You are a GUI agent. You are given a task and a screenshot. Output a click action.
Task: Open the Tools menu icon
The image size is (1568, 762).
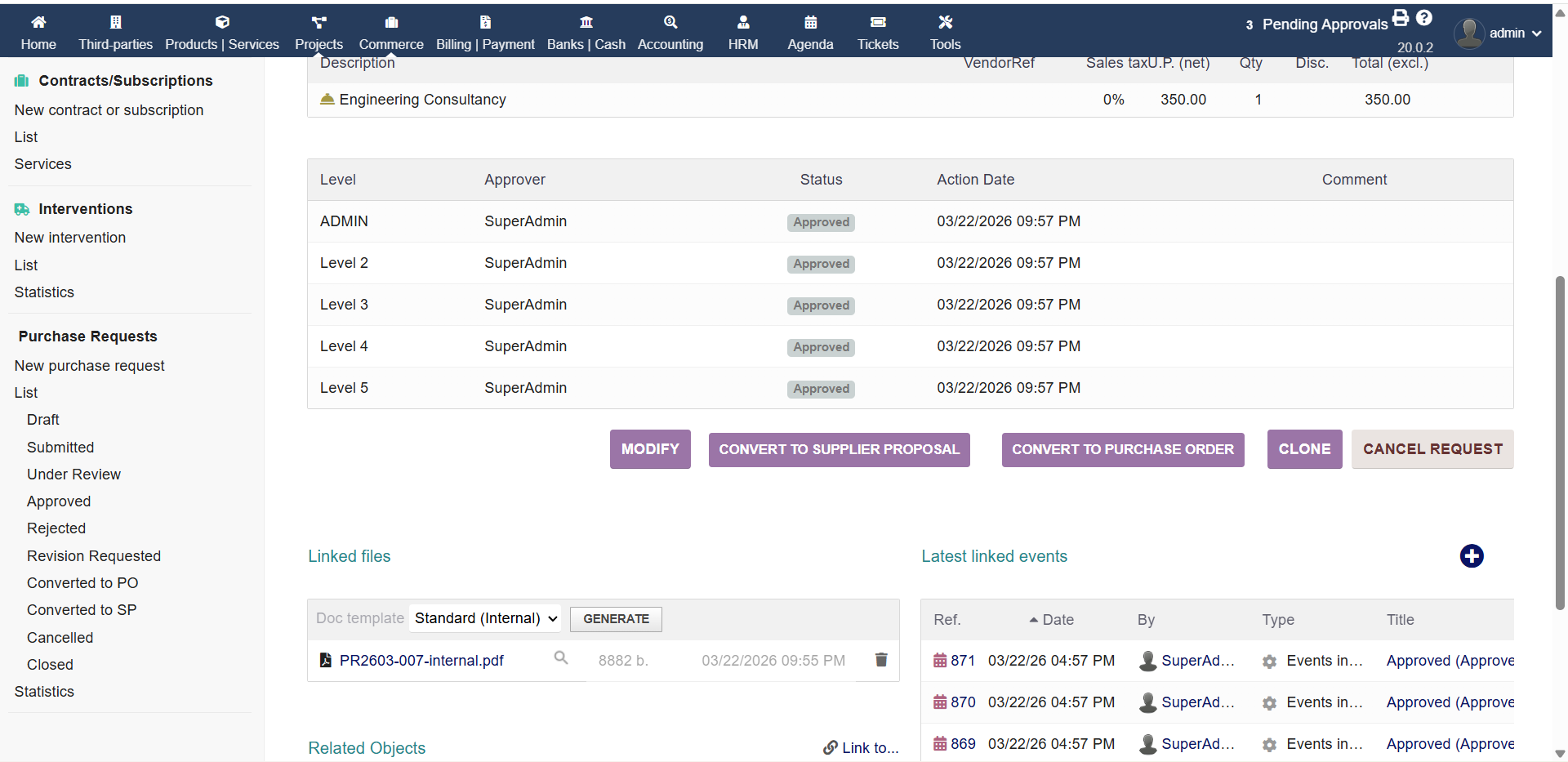click(945, 22)
